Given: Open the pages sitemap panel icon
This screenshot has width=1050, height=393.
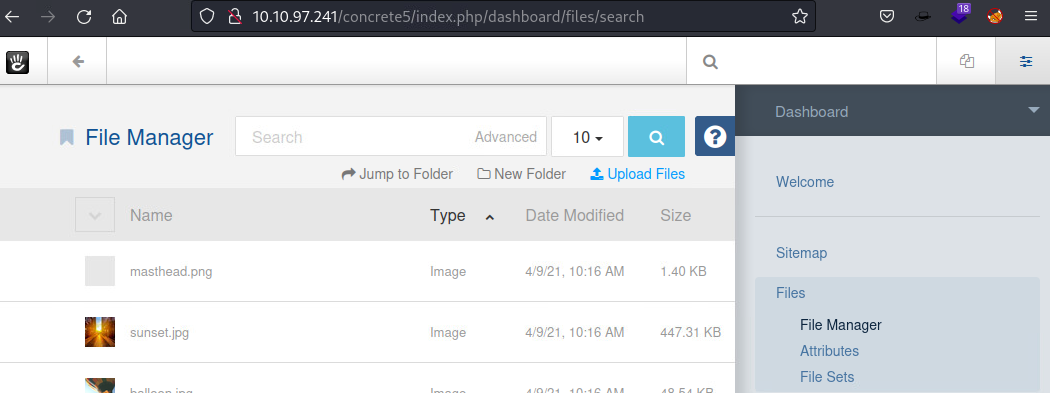Looking at the screenshot, I should tap(966, 62).
